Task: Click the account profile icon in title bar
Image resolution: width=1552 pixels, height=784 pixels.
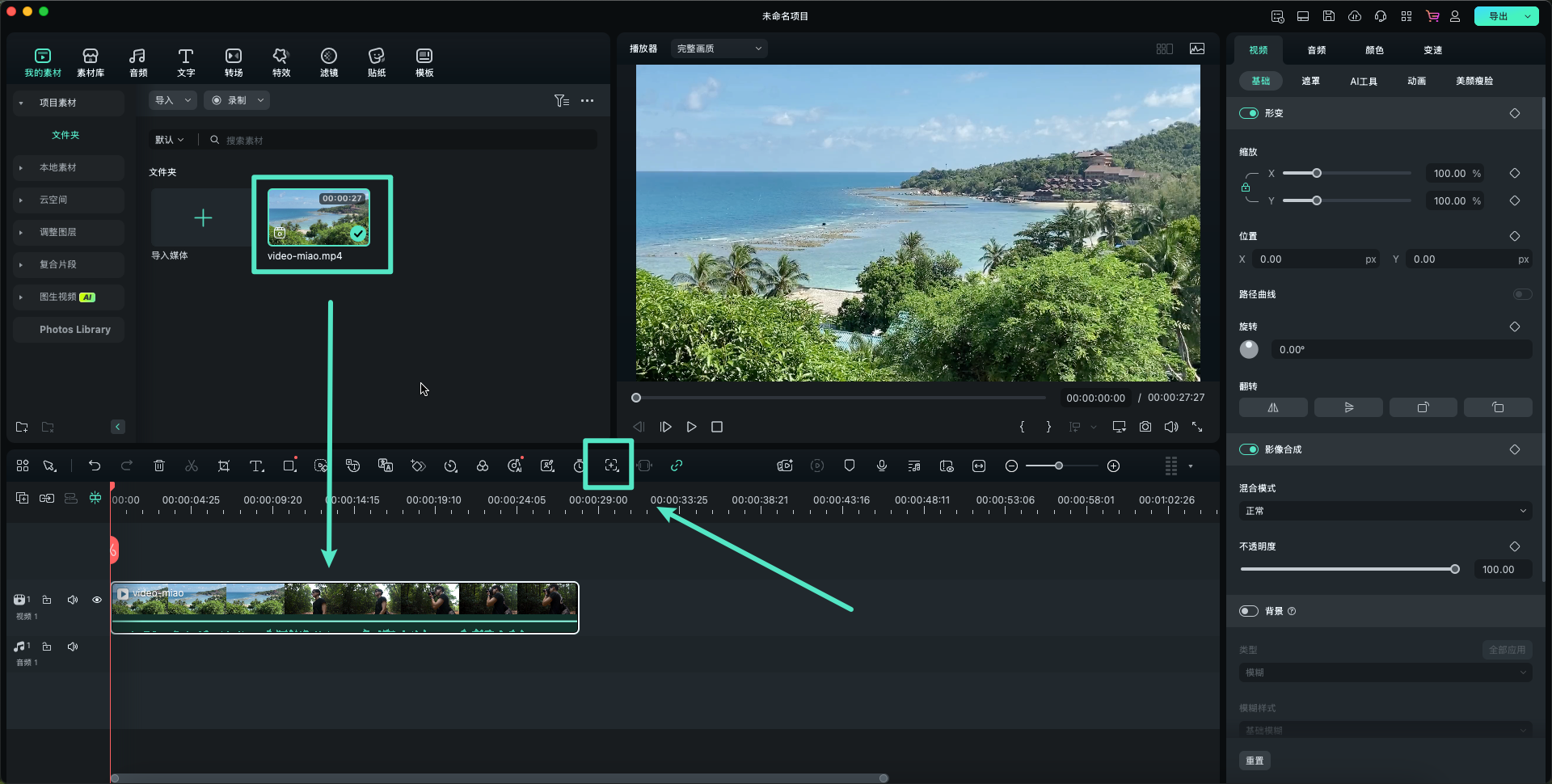Action: [1455, 16]
